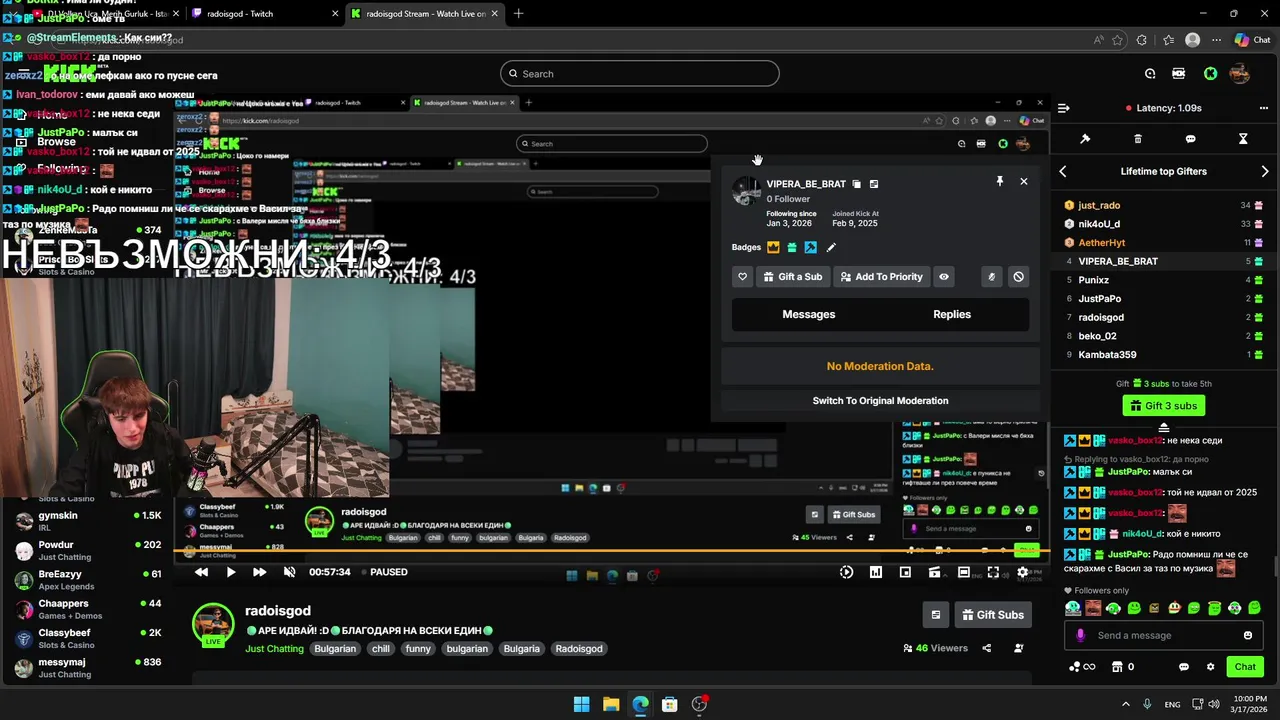Open File Explorer from taskbar
This screenshot has width=1280, height=720.
[610, 704]
